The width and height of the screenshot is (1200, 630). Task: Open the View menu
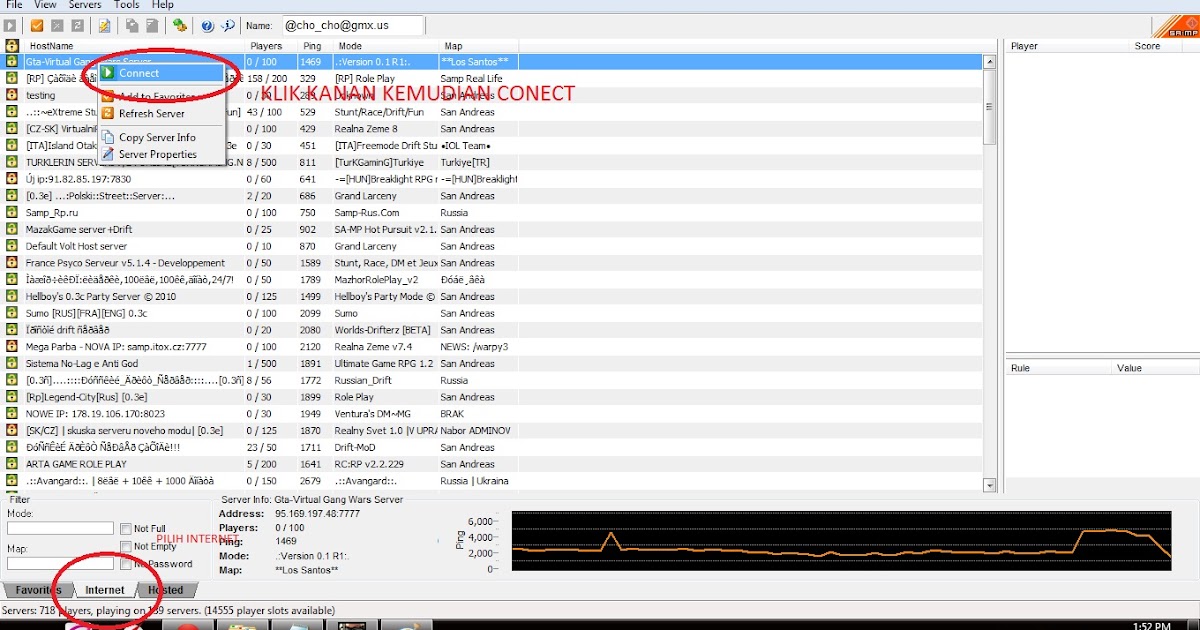(x=45, y=5)
